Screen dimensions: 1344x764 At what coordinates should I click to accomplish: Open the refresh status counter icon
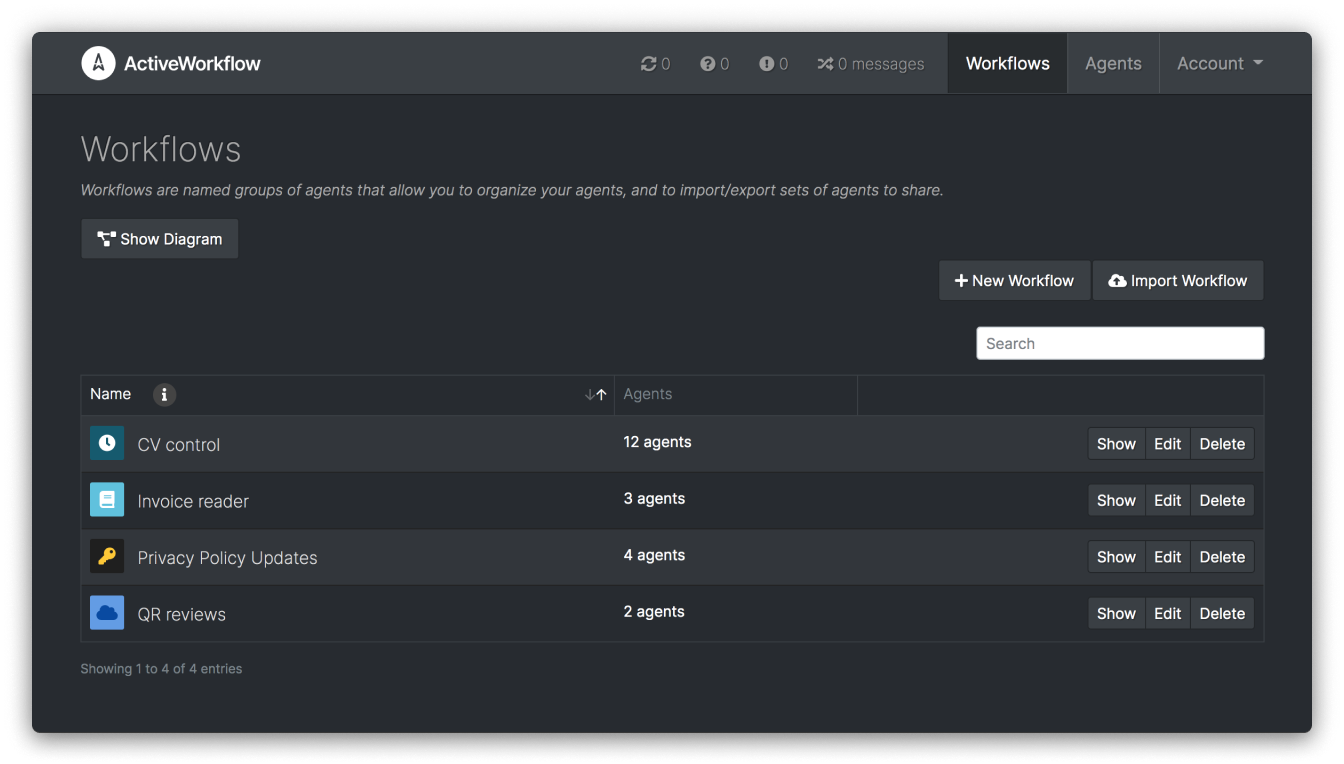point(649,64)
